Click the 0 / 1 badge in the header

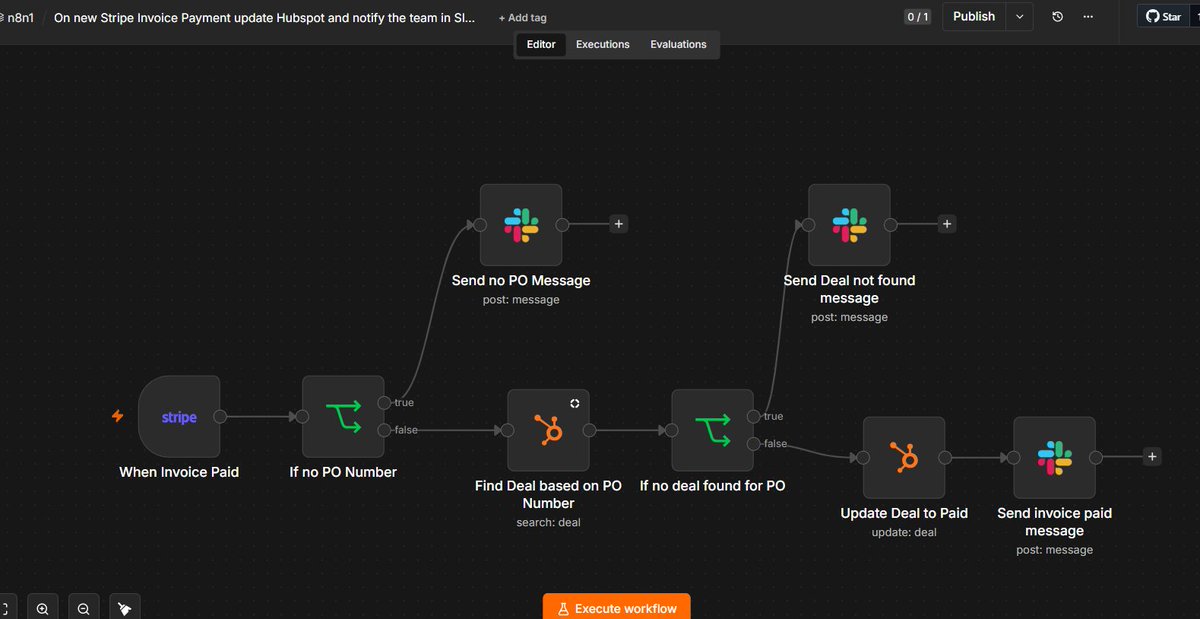pos(917,17)
